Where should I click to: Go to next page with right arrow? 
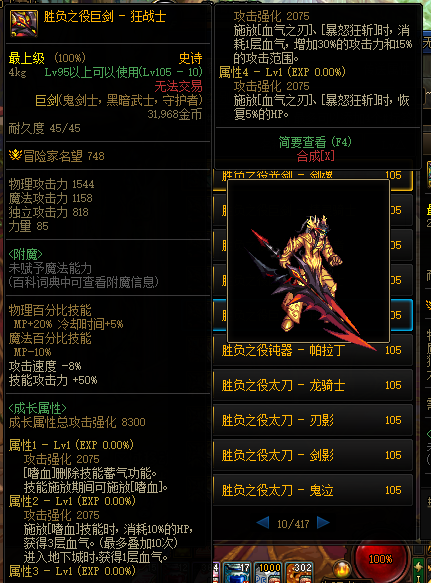click(323, 523)
